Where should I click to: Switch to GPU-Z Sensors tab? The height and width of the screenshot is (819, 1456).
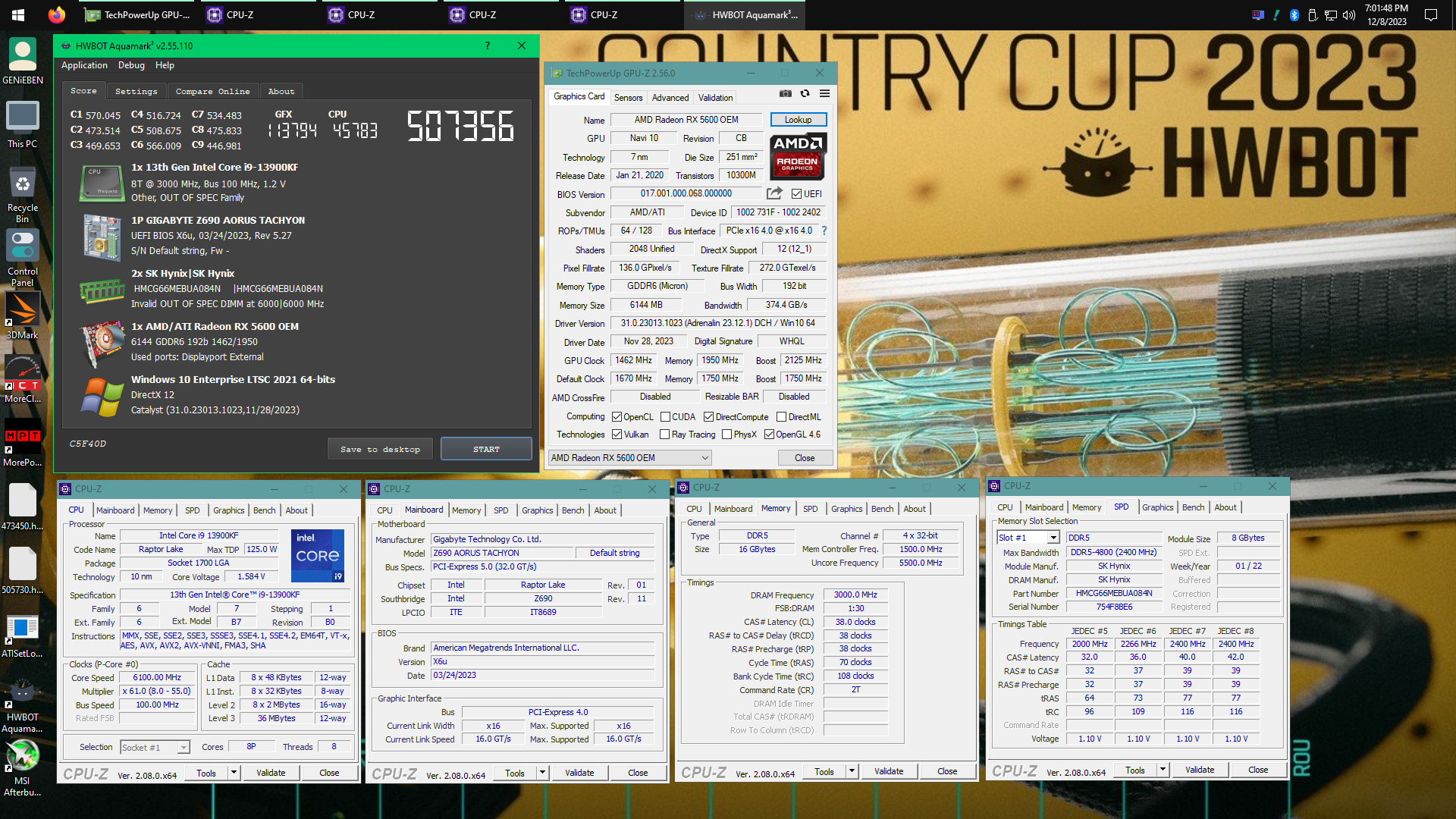[x=628, y=98]
